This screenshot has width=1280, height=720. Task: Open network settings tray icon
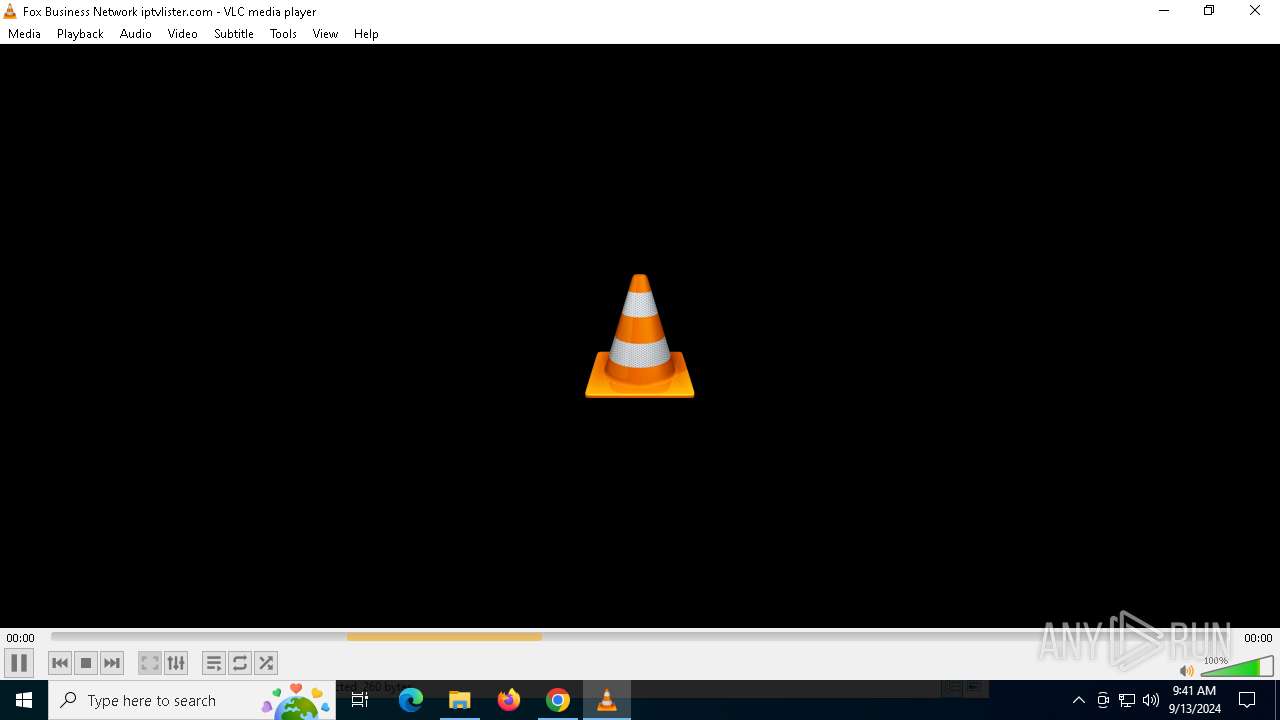[1127, 700]
